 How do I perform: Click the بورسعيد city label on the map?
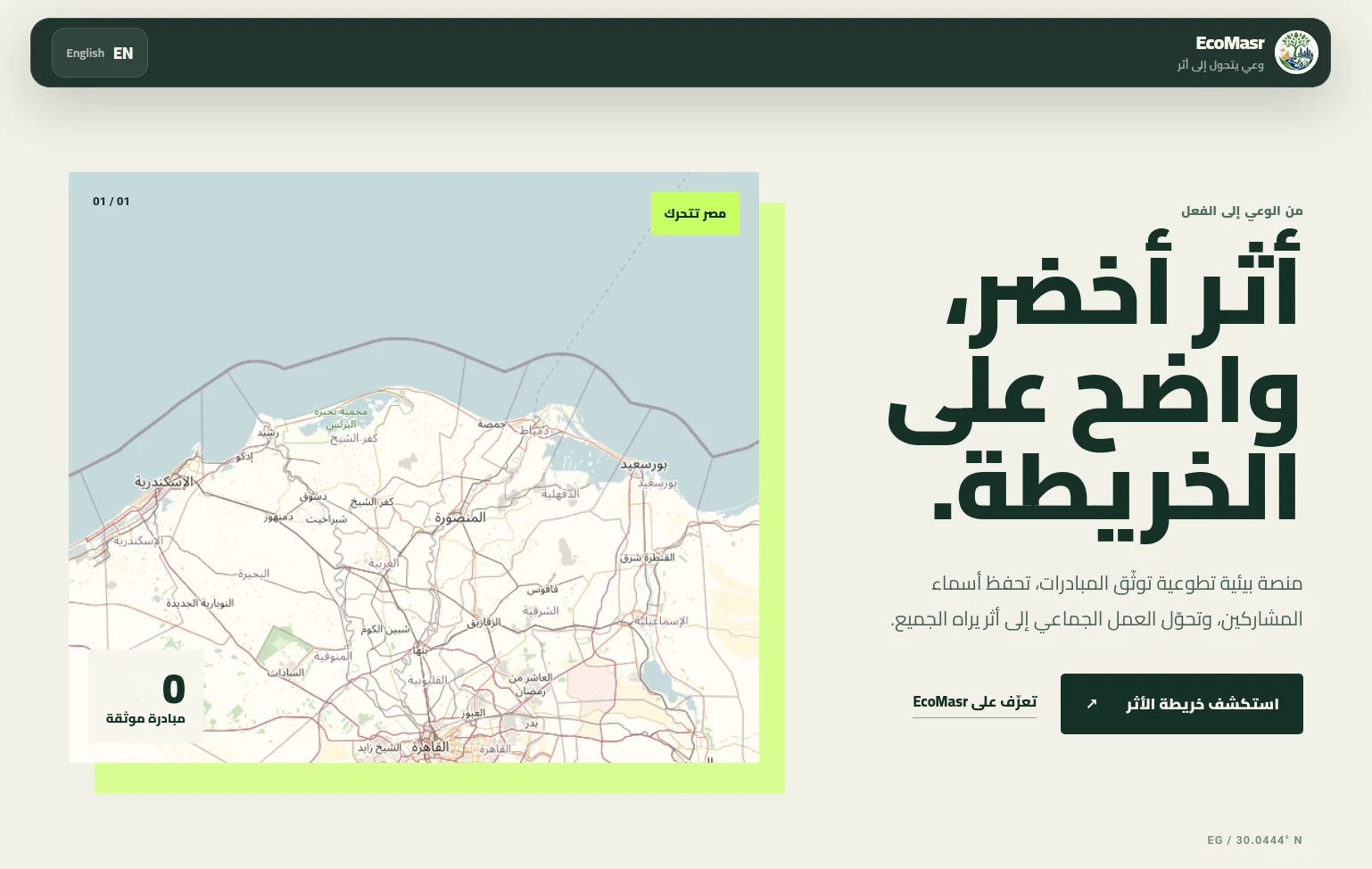pos(643,464)
